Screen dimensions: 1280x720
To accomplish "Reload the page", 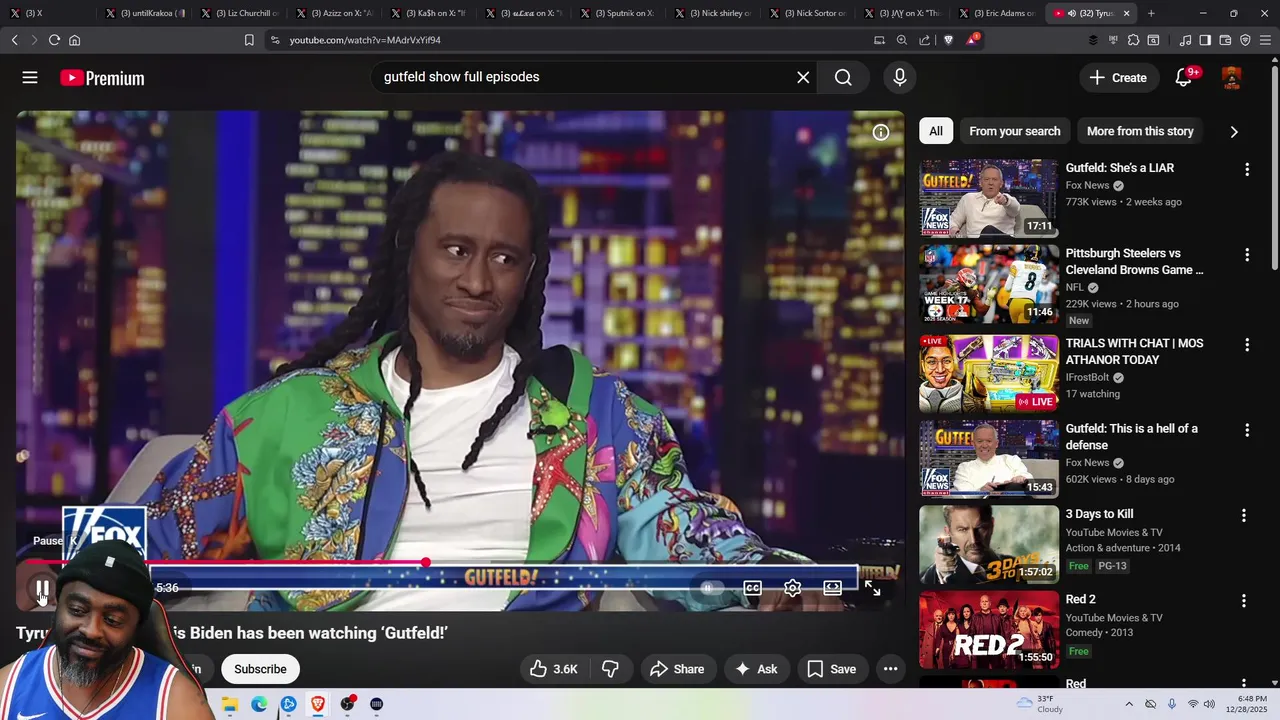I will [54, 40].
